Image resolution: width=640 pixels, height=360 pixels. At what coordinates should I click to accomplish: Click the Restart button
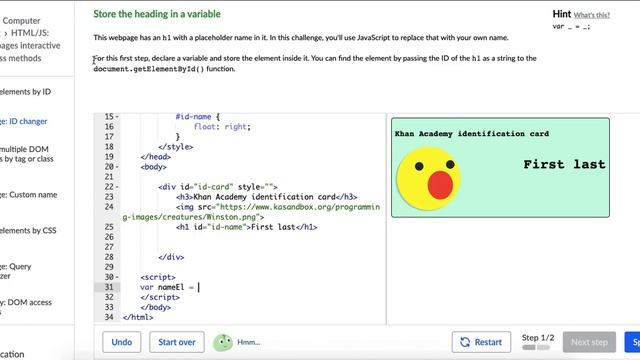[481, 342]
